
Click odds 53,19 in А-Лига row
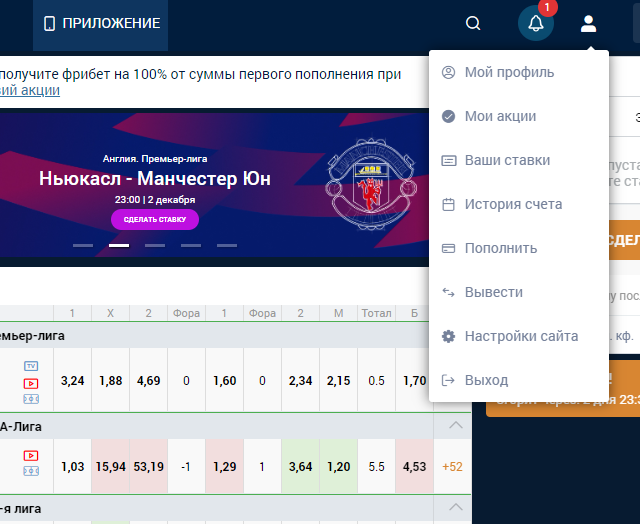(x=149, y=466)
